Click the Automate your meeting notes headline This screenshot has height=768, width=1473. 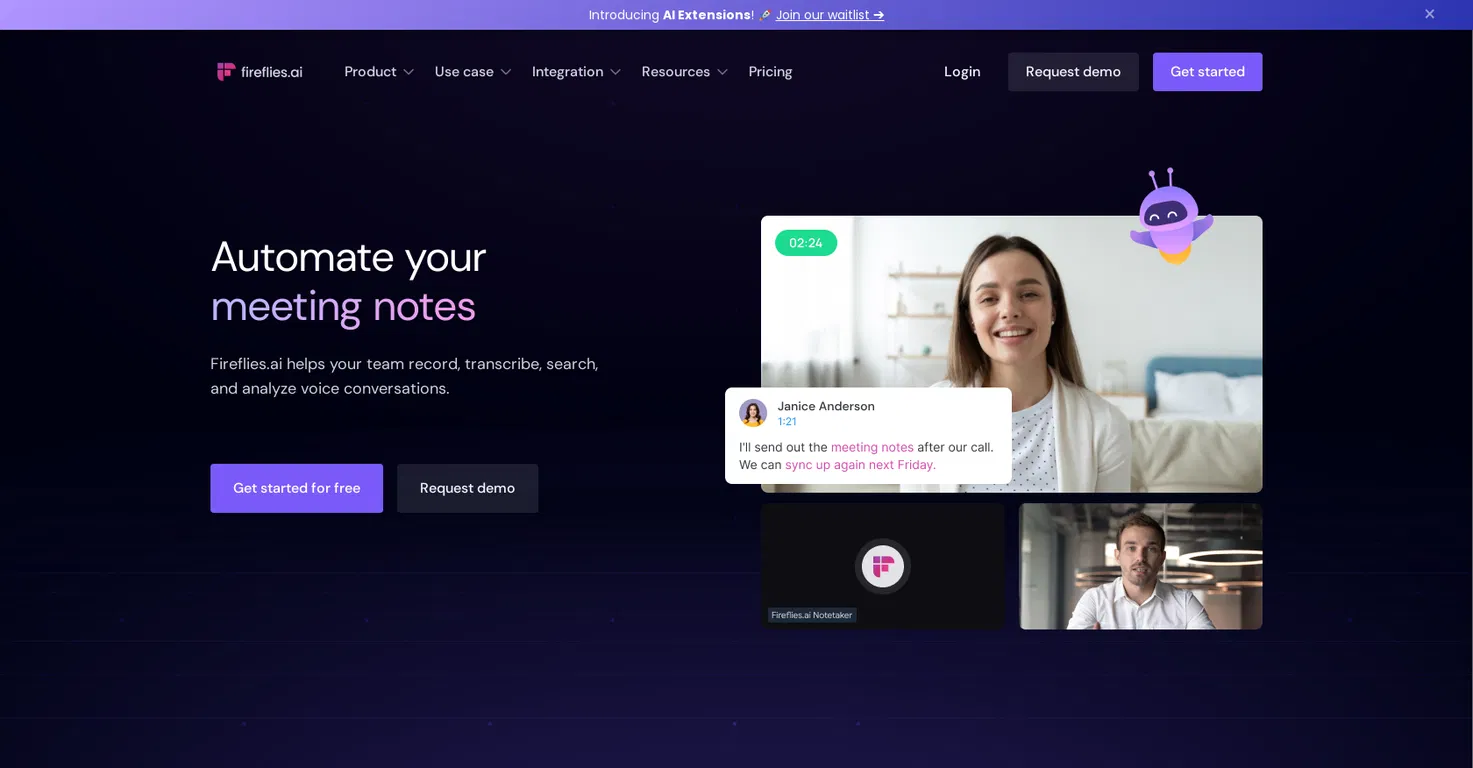pos(348,282)
